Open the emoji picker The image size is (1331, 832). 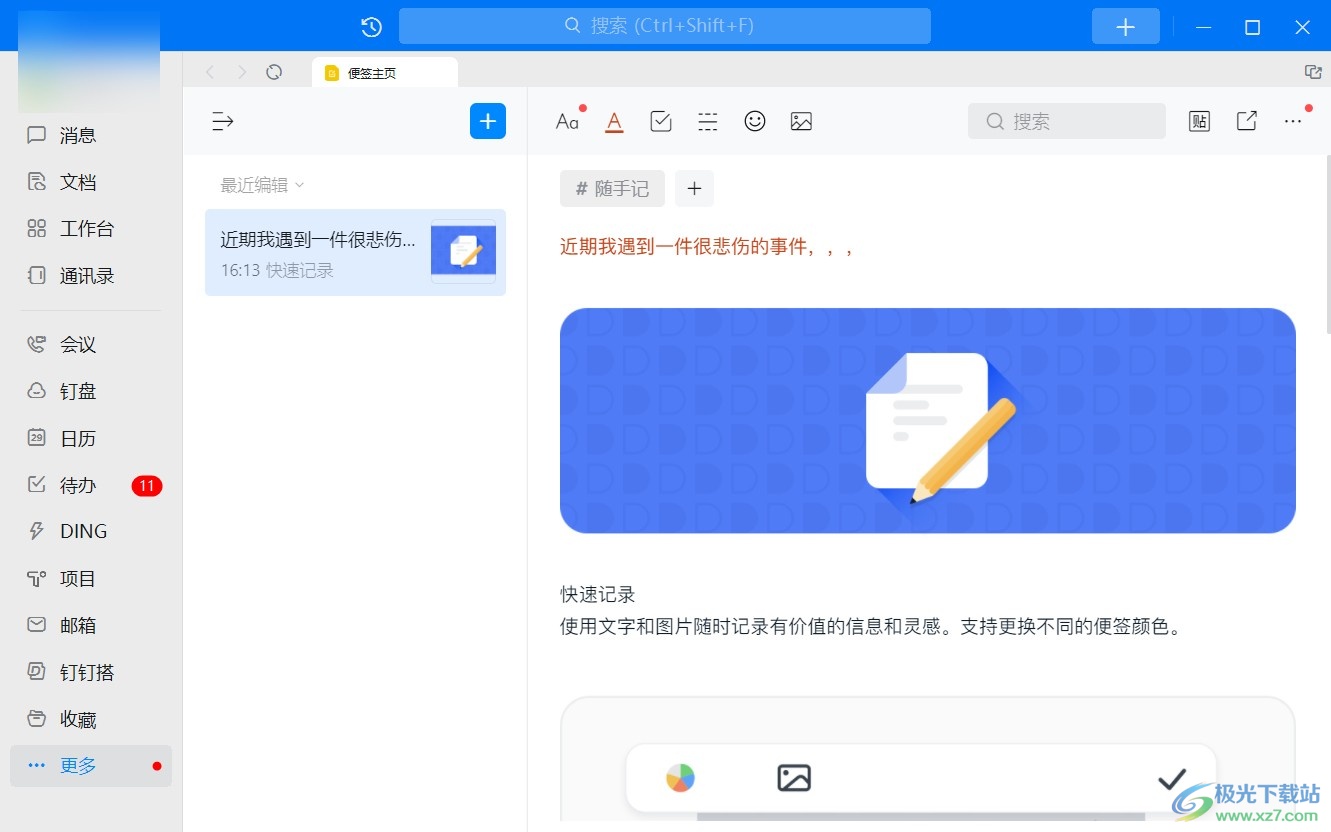point(755,121)
